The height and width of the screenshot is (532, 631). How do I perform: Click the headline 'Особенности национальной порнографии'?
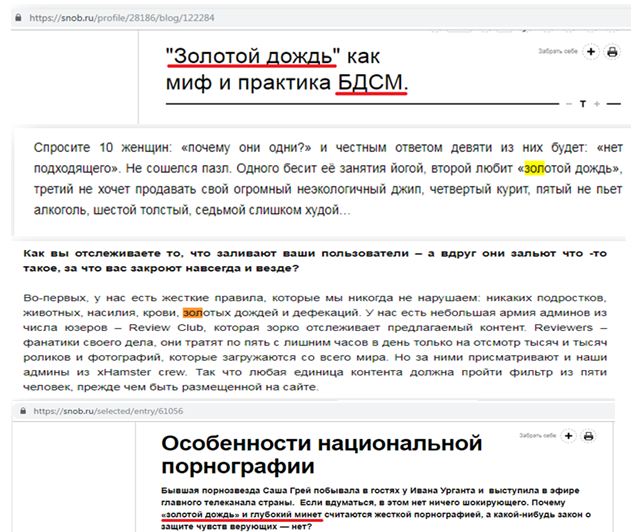[322, 455]
